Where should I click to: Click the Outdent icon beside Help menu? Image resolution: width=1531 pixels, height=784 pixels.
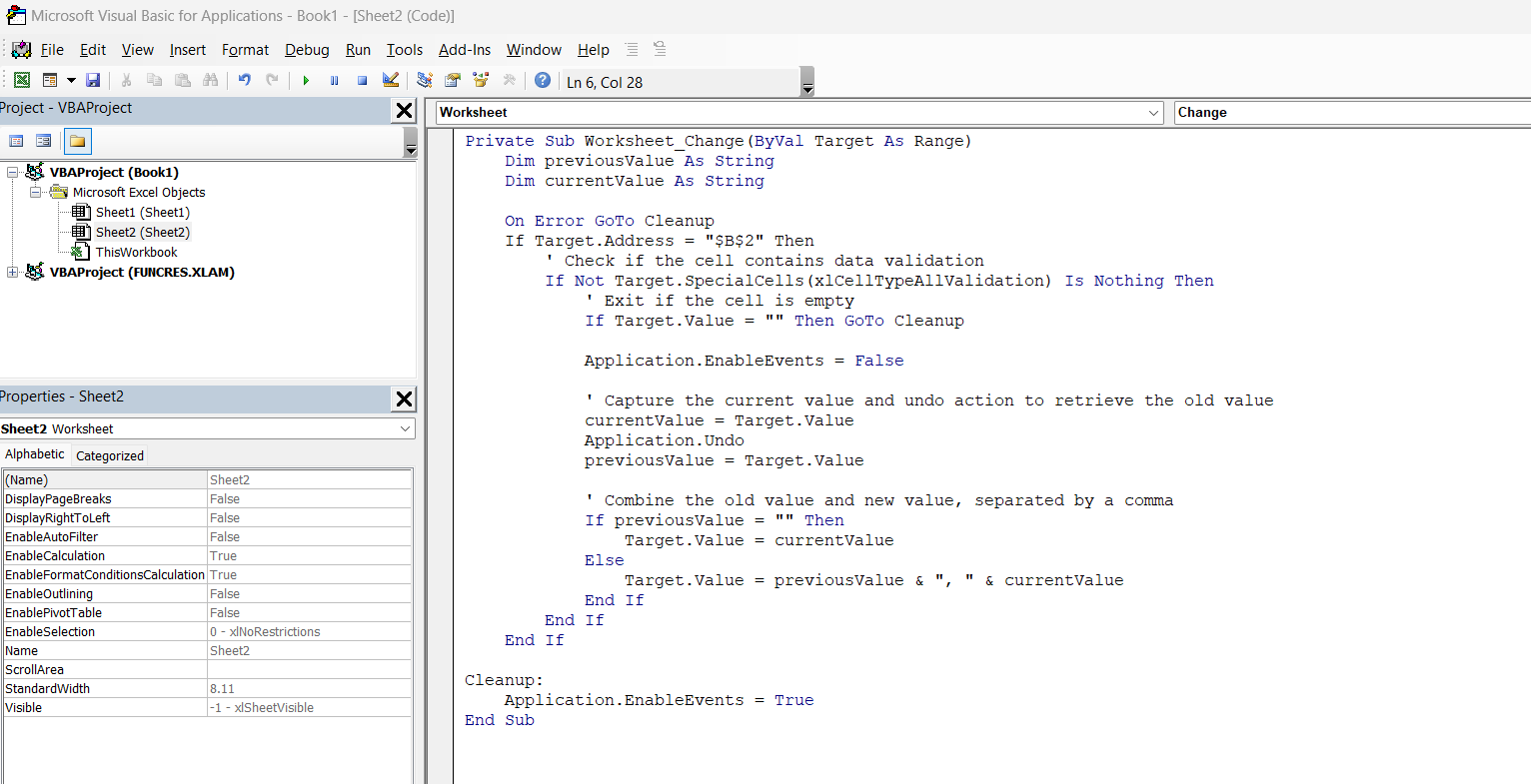pos(660,48)
